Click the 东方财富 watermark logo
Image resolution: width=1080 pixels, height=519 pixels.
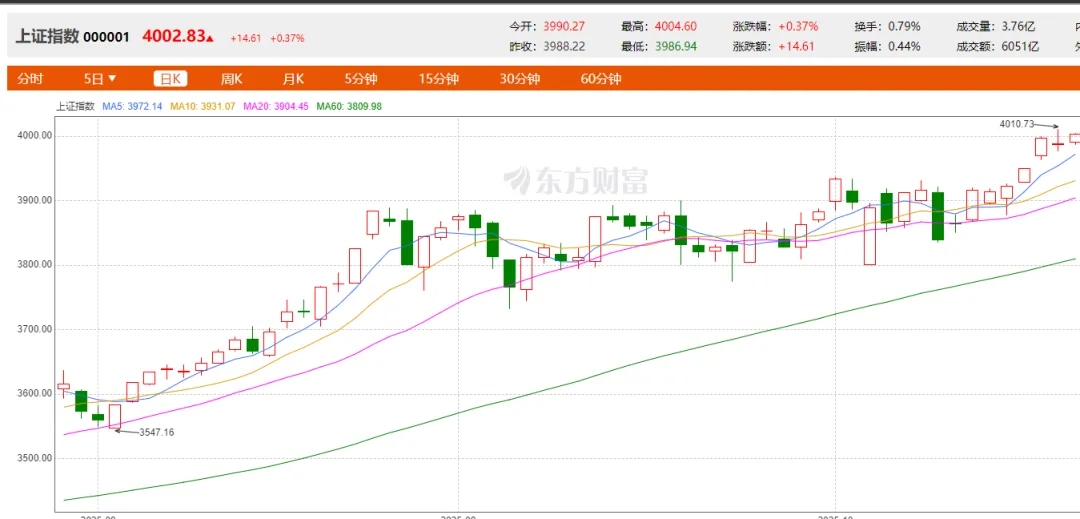click(576, 180)
